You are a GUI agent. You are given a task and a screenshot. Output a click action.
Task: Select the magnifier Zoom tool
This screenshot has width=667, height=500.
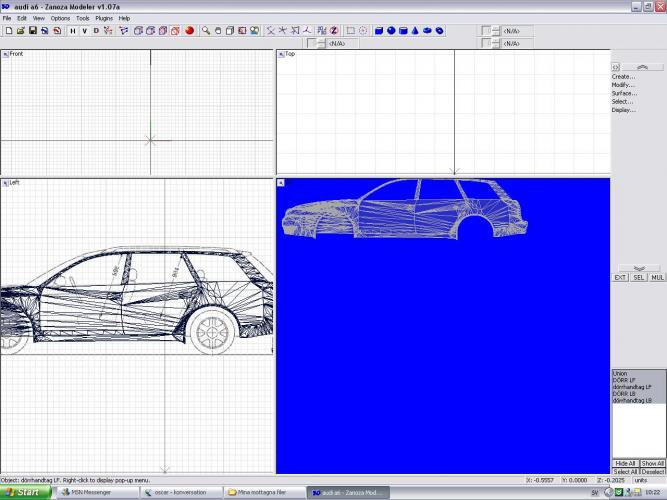pyautogui.click(x=206, y=31)
